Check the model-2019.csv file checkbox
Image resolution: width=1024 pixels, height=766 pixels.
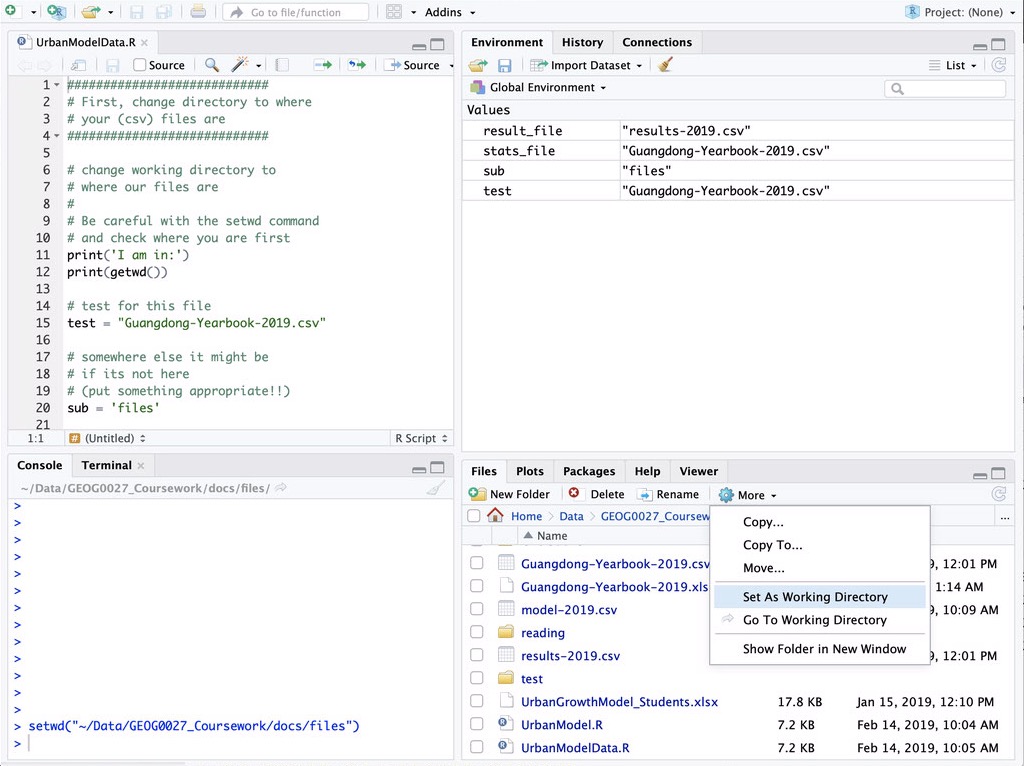477,609
